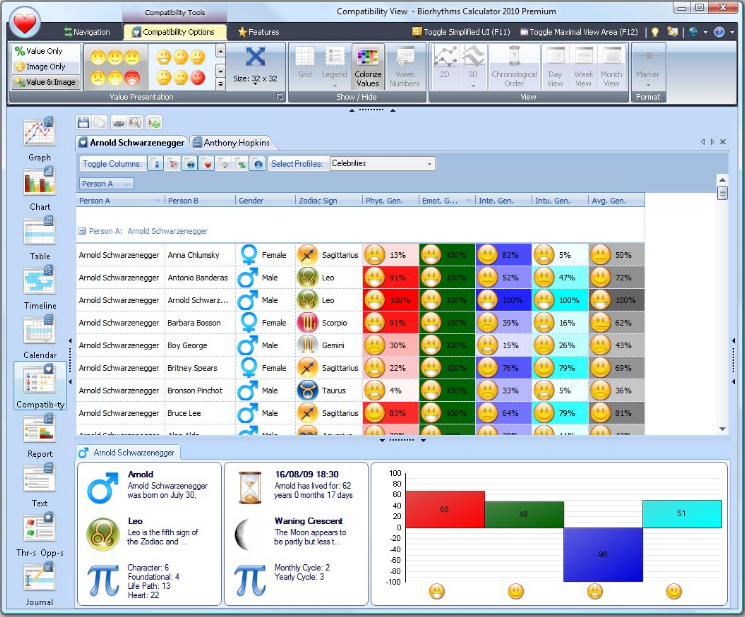Image resolution: width=745 pixels, height=617 pixels.
Task: Click the red 68 bar in chart
Action: point(445,509)
